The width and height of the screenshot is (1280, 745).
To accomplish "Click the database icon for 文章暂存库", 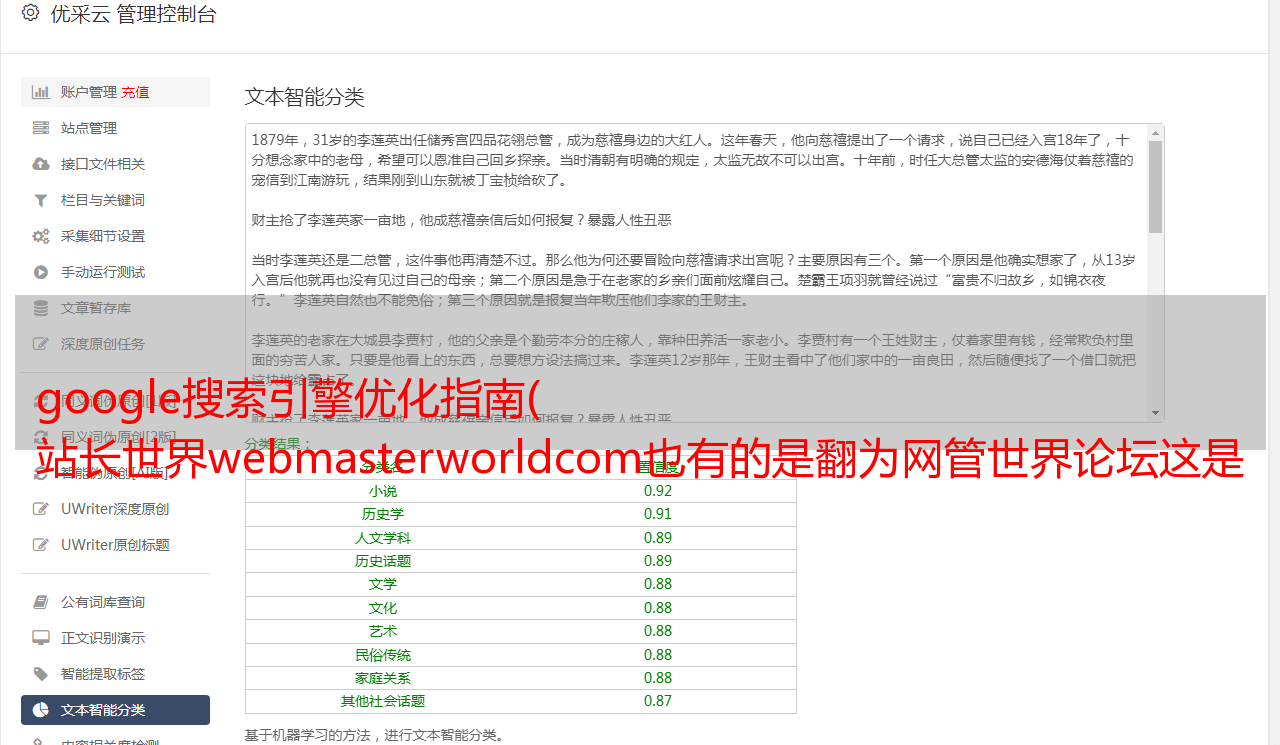I will click(x=41, y=308).
